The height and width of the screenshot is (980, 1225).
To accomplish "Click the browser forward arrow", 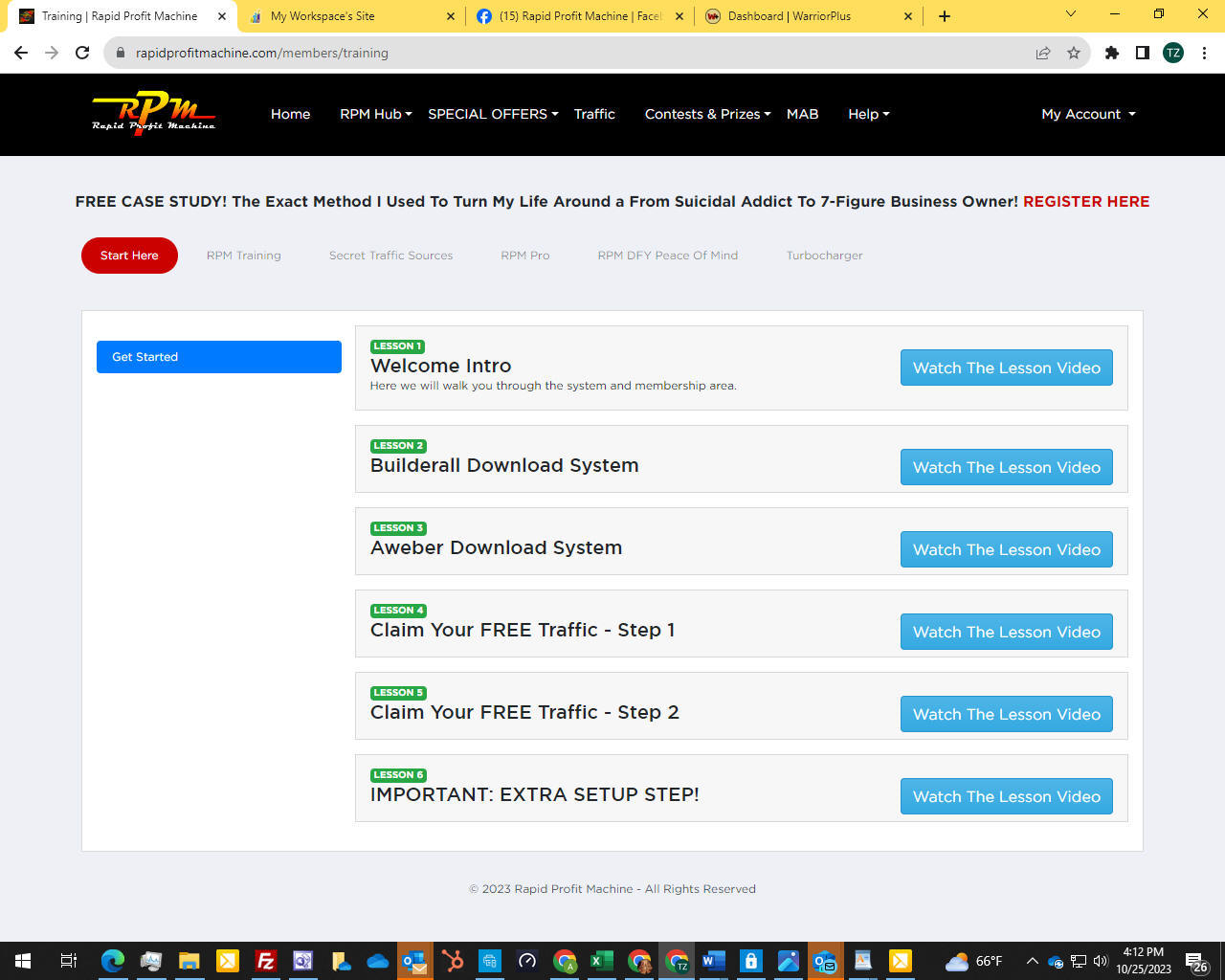I will pos(52,53).
